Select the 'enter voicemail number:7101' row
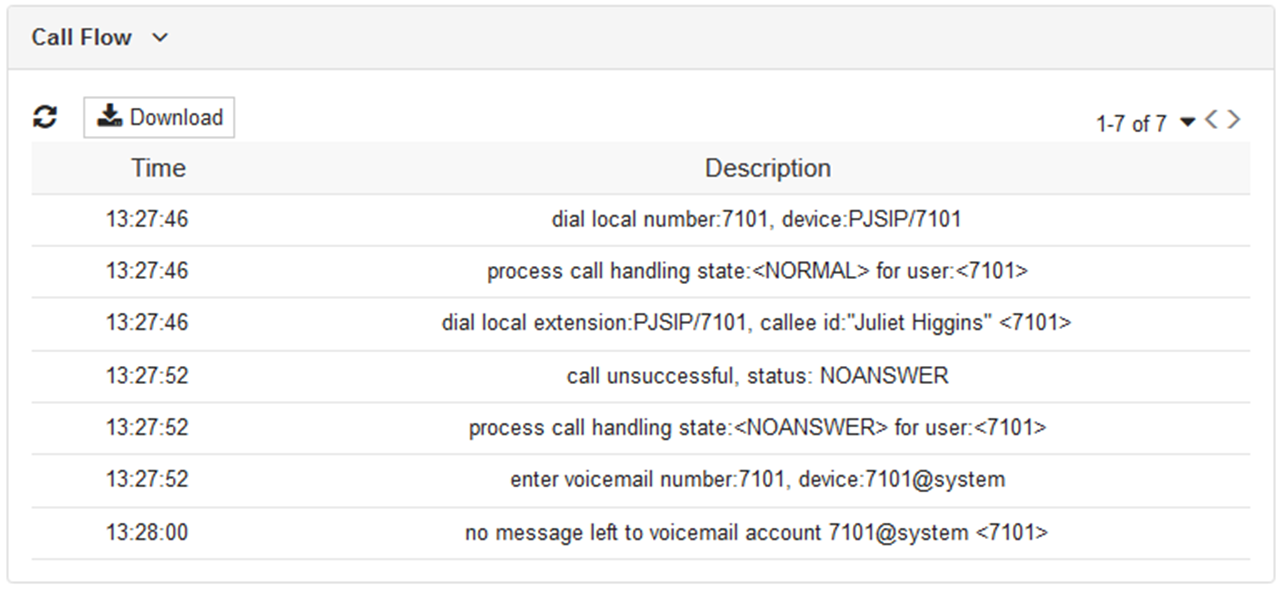The height and width of the screenshot is (590, 1282). coord(757,480)
